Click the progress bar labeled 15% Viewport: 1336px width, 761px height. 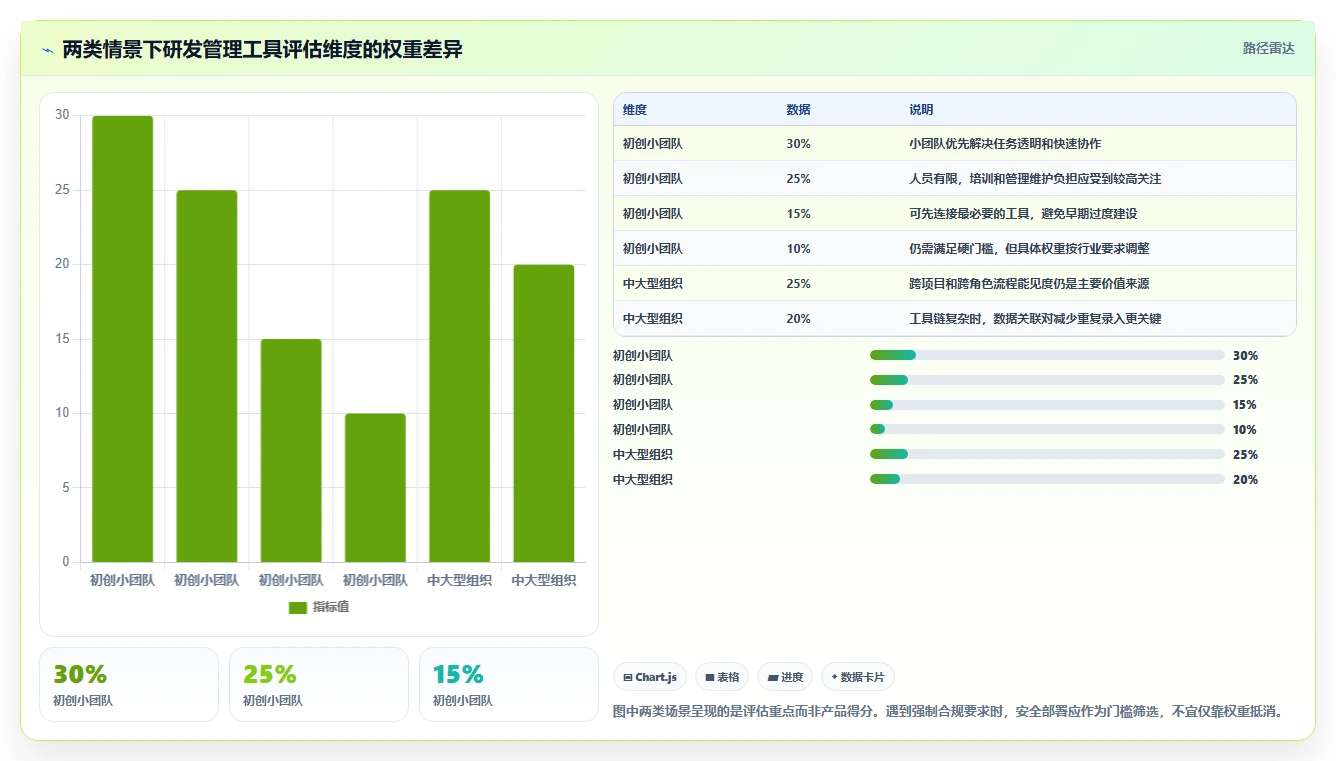click(1047, 405)
